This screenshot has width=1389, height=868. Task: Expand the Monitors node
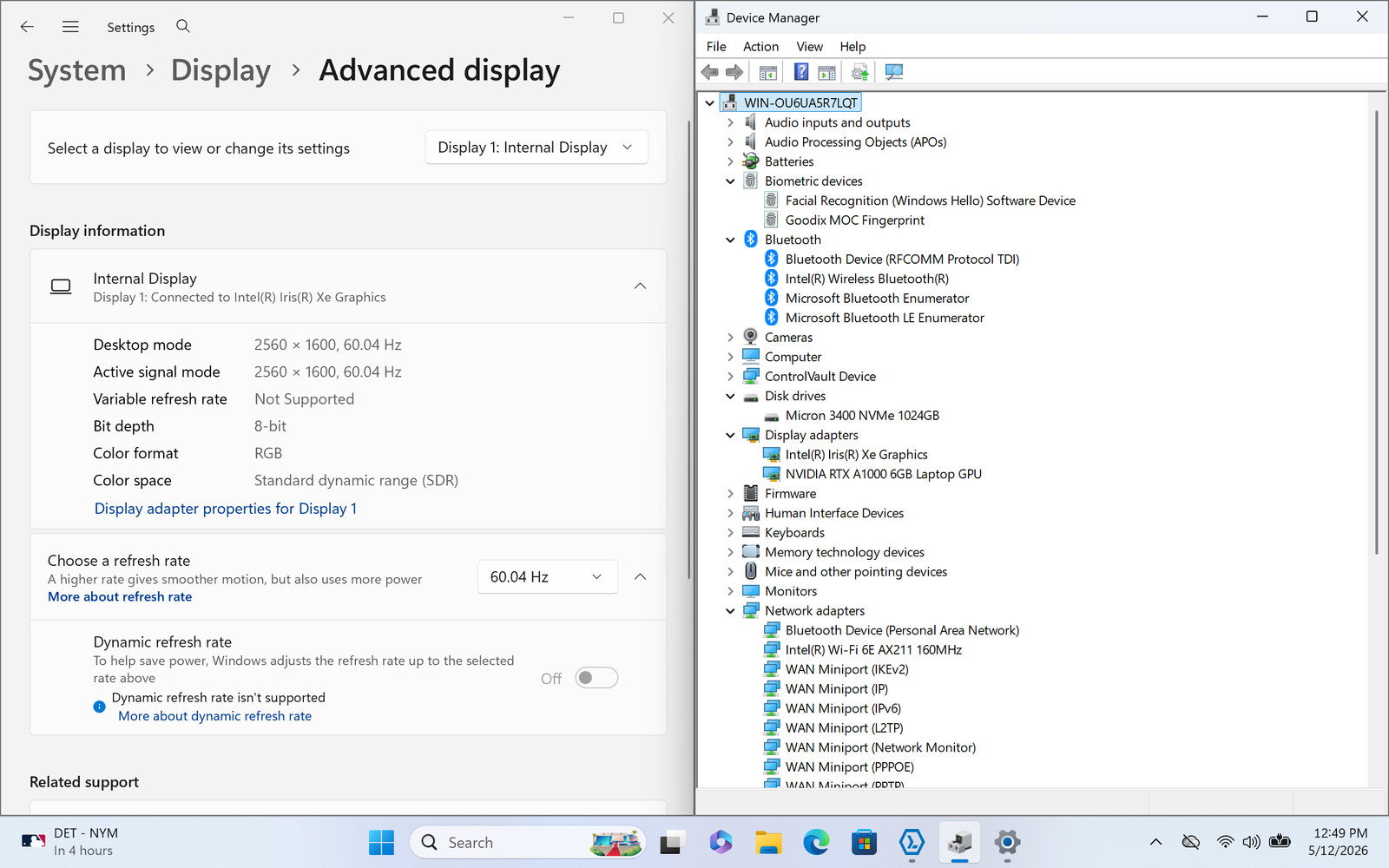pyautogui.click(x=730, y=592)
